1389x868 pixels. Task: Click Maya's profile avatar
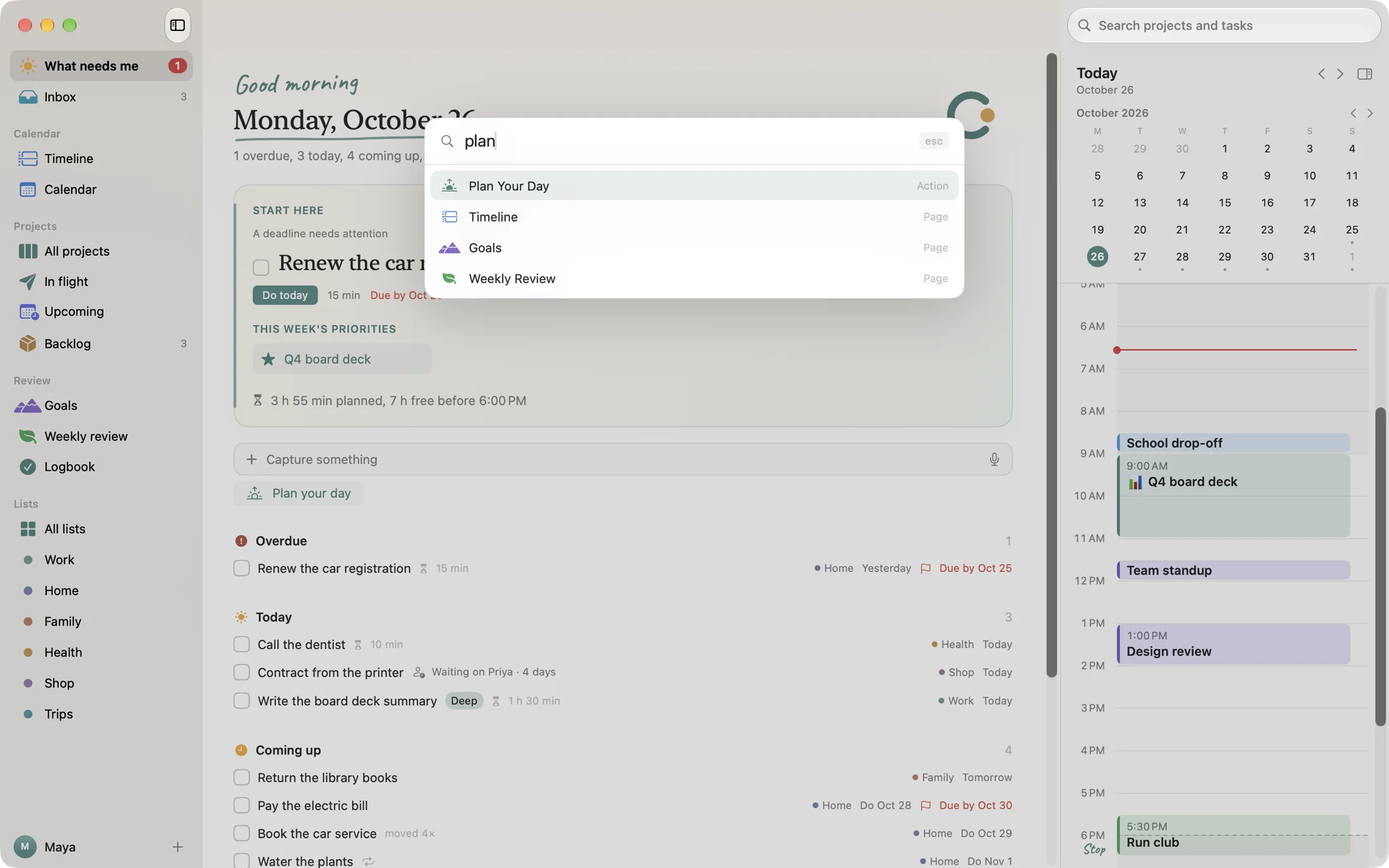pos(25,847)
